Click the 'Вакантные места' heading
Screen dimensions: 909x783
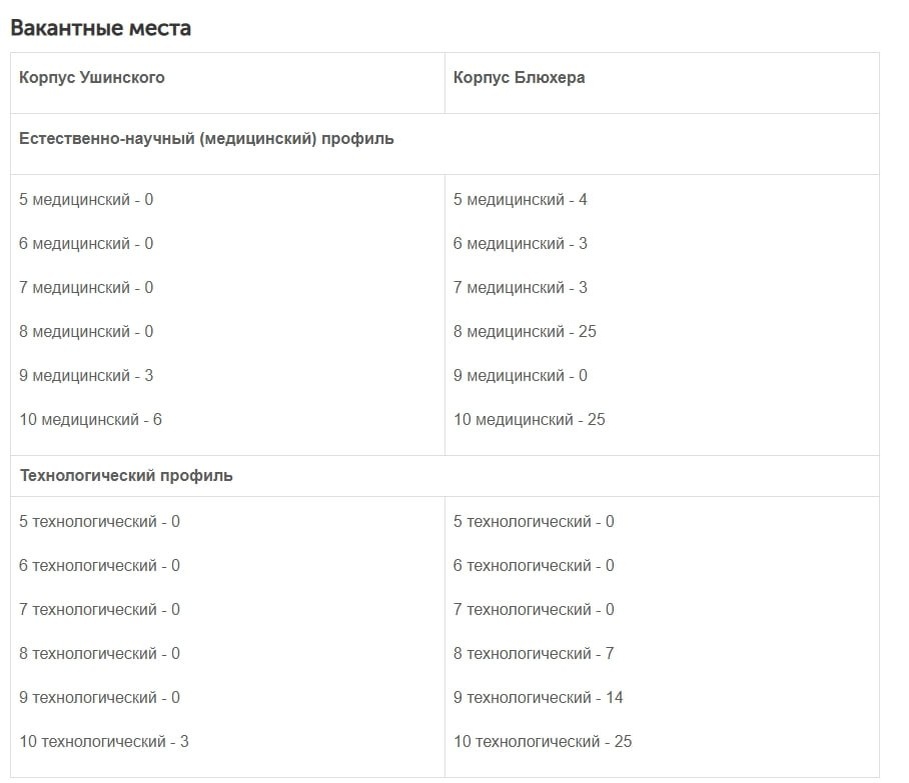point(100,28)
